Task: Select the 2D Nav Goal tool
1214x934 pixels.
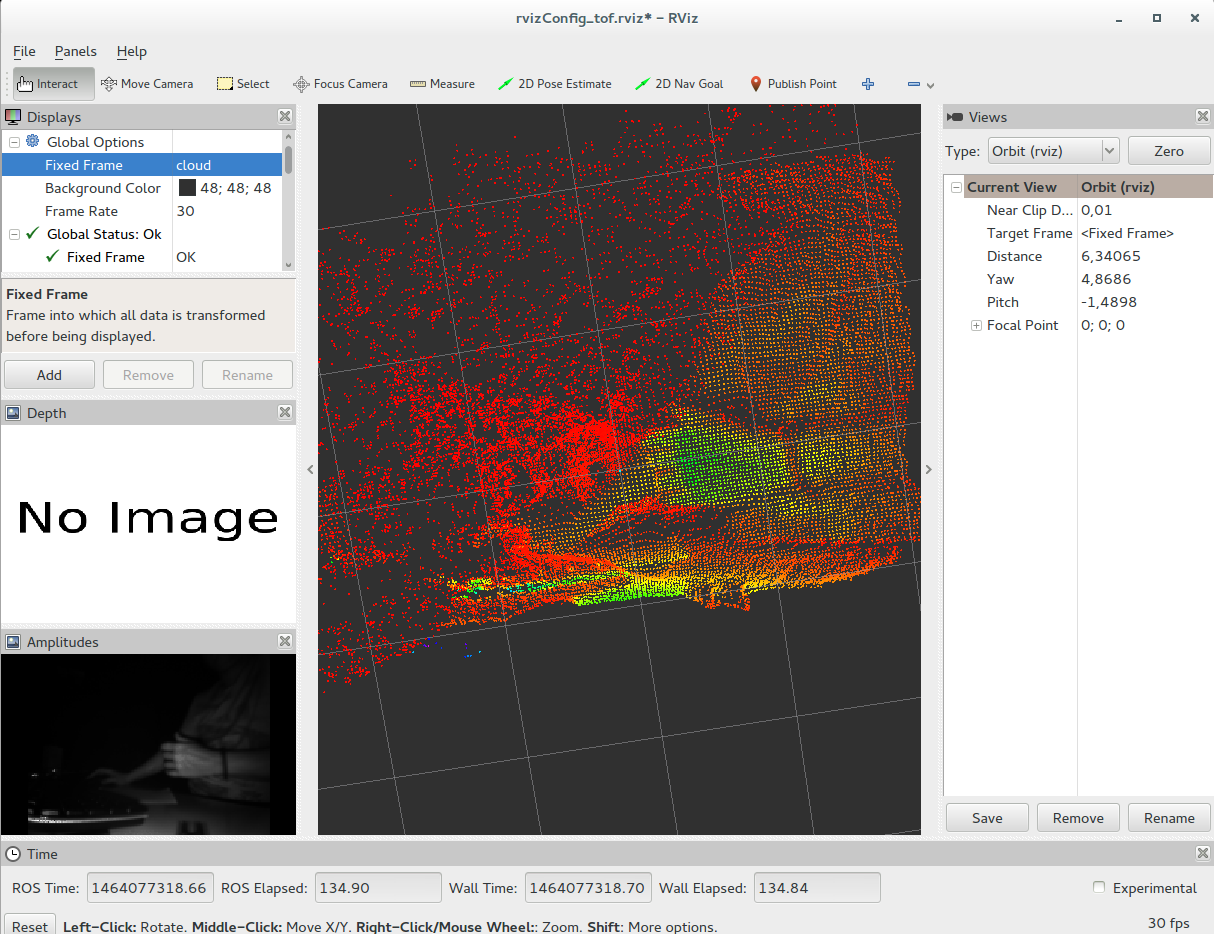Action: tap(679, 84)
